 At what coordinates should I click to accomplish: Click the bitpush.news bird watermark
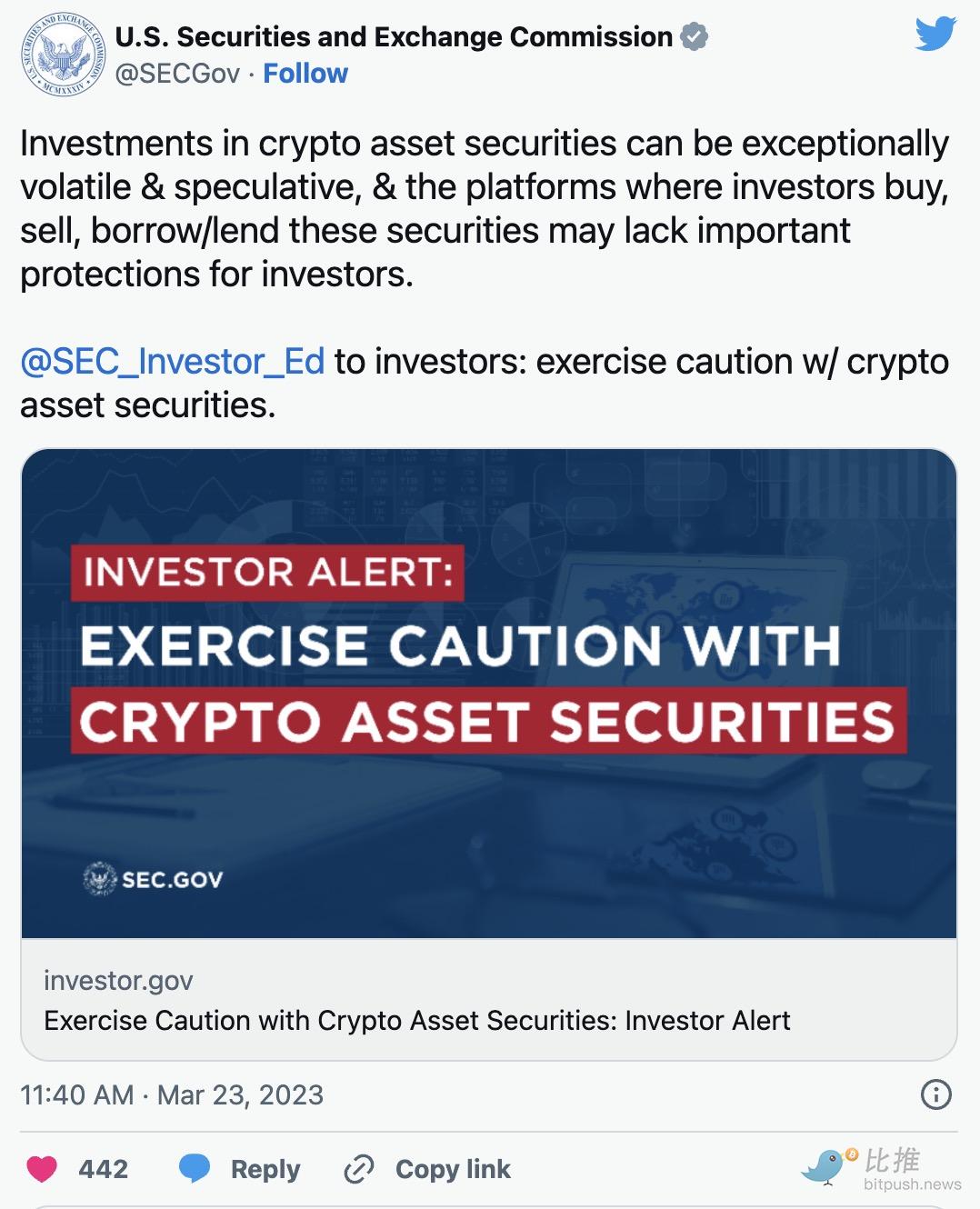880,1168
